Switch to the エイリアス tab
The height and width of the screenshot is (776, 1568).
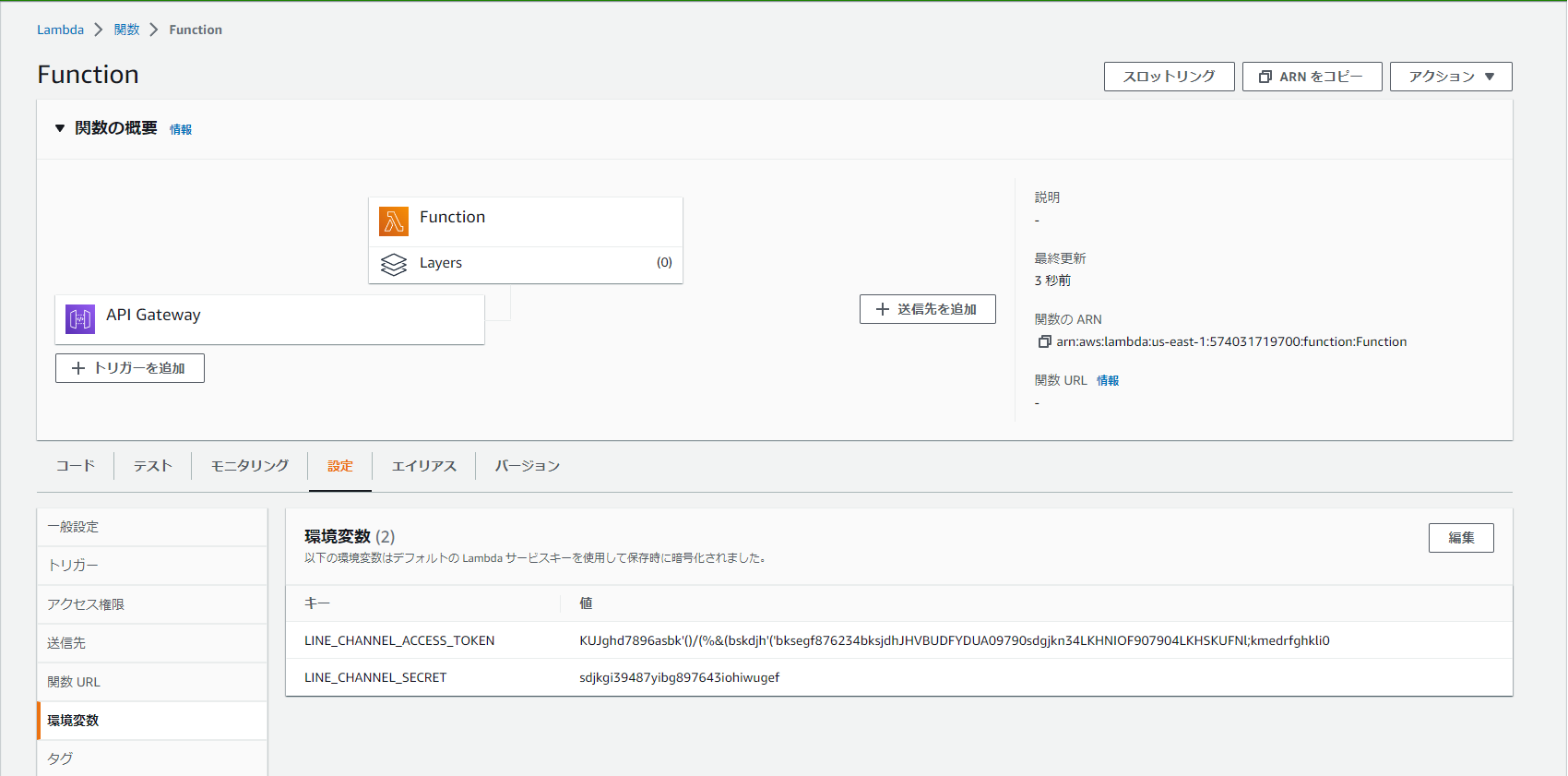424,466
